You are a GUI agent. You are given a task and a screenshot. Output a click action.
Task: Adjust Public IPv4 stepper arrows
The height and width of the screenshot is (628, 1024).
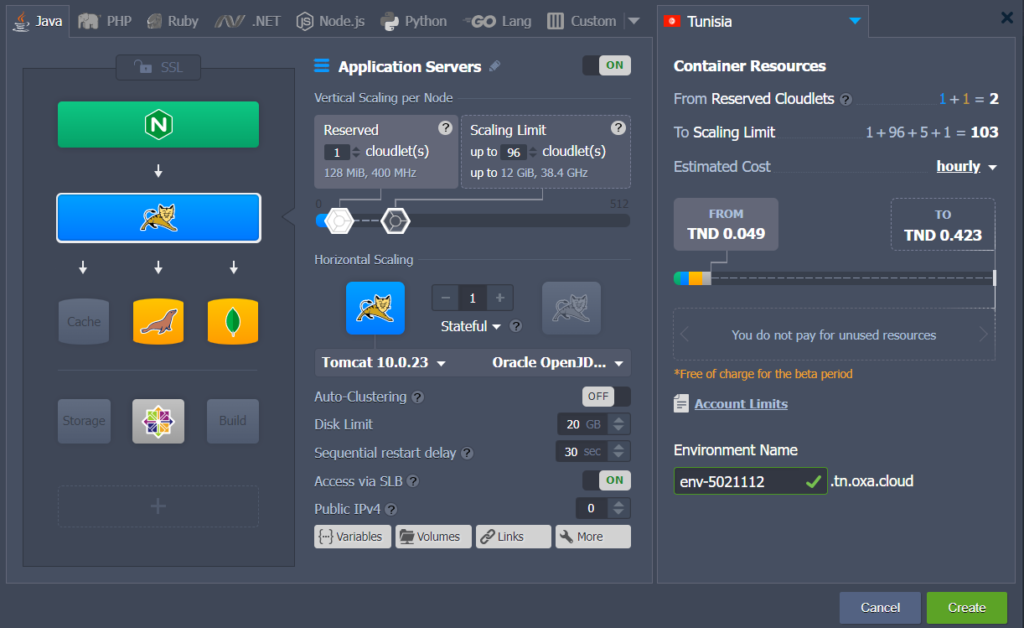click(x=618, y=509)
